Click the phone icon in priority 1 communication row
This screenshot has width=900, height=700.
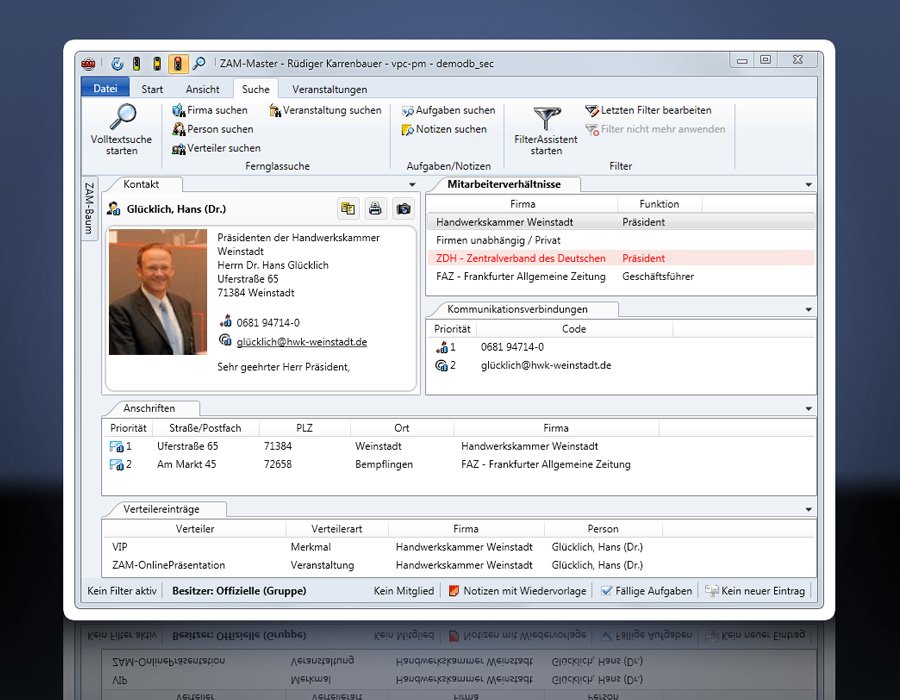(442, 347)
